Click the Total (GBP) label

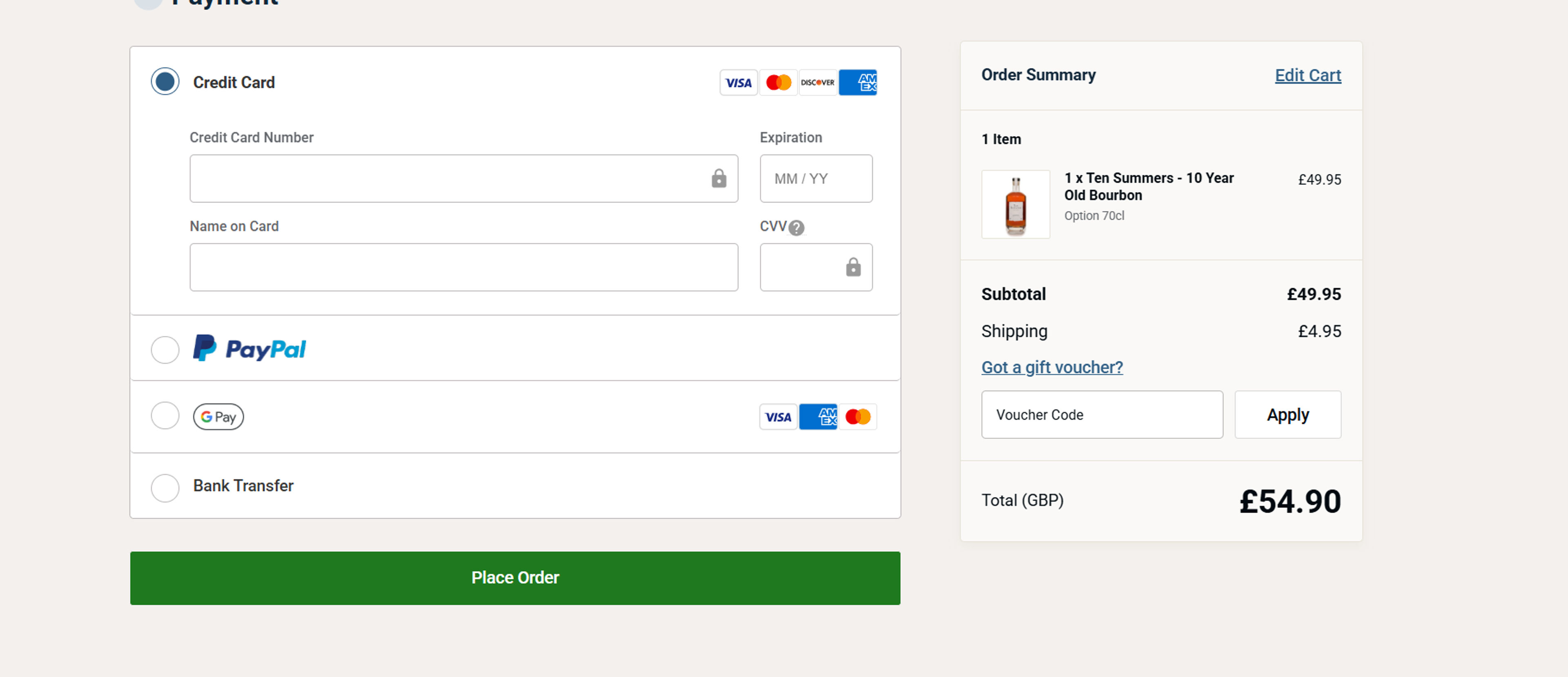coord(1022,501)
